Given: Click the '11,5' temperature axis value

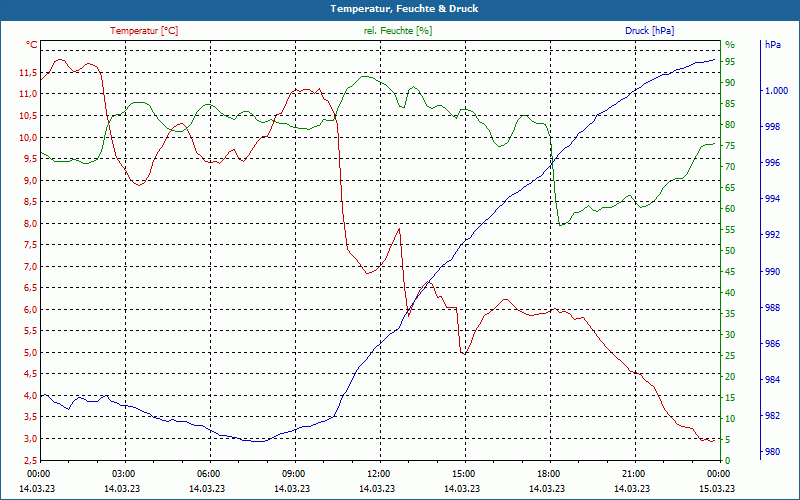Looking at the screenshot, I should [28, 72].
